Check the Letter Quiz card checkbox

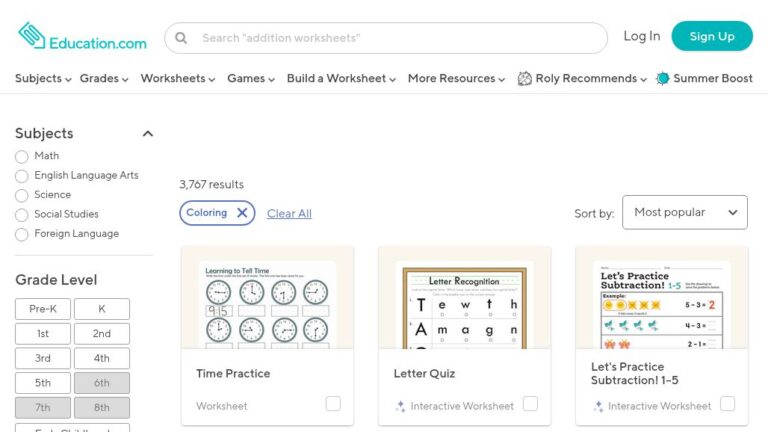click(x=530, y=404)
